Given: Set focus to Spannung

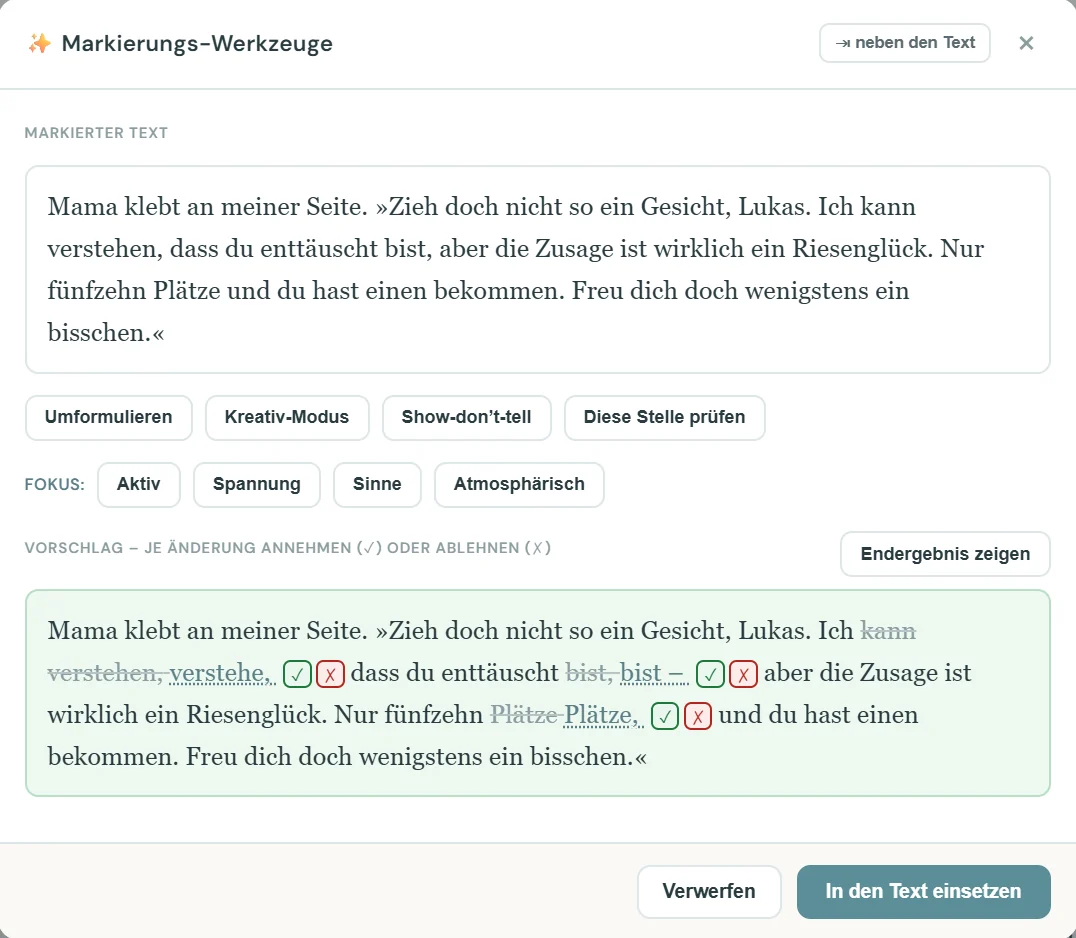Looking at the screenshot, I should (257, 484).
